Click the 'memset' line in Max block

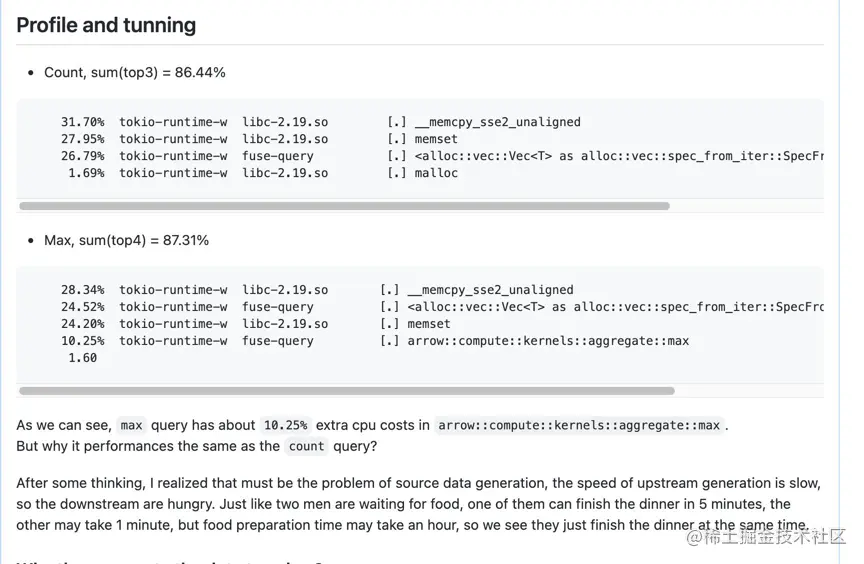tap(429, 324)
